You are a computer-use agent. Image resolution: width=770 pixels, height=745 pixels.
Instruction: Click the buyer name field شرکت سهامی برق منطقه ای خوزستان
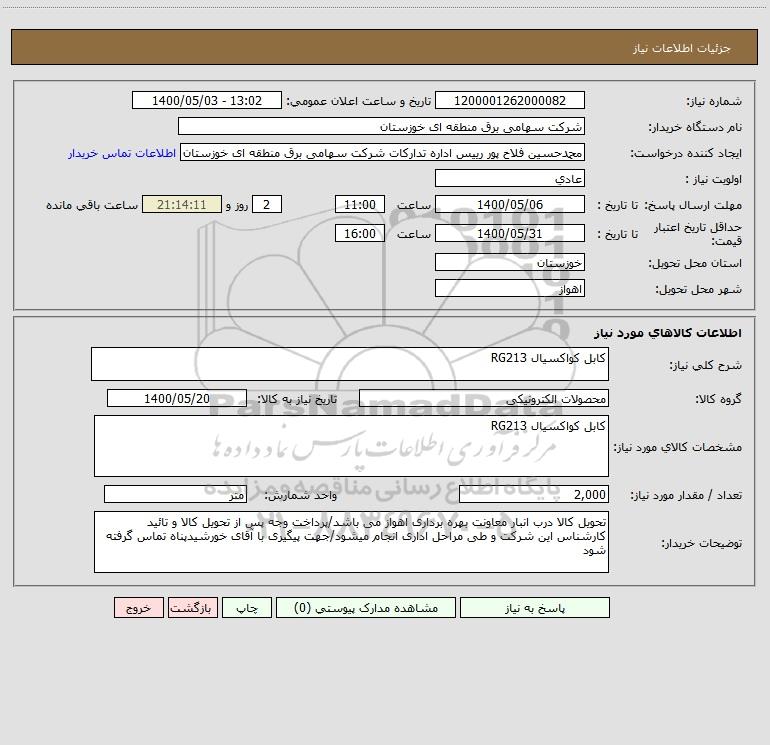pos(381,126)
